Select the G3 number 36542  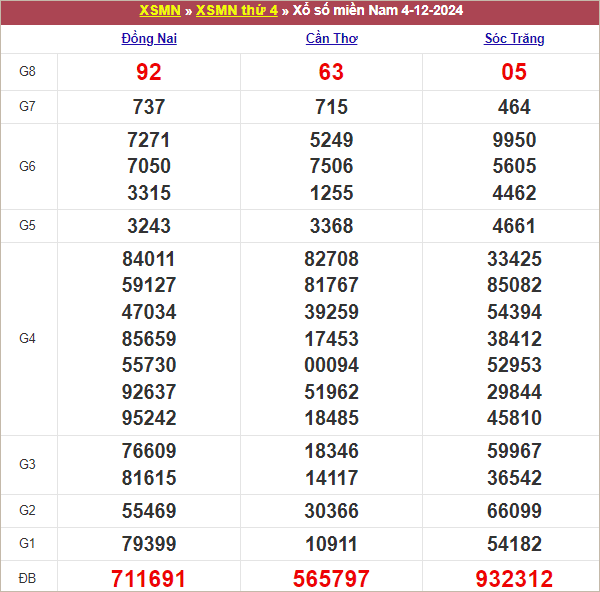tap(514, 478)
